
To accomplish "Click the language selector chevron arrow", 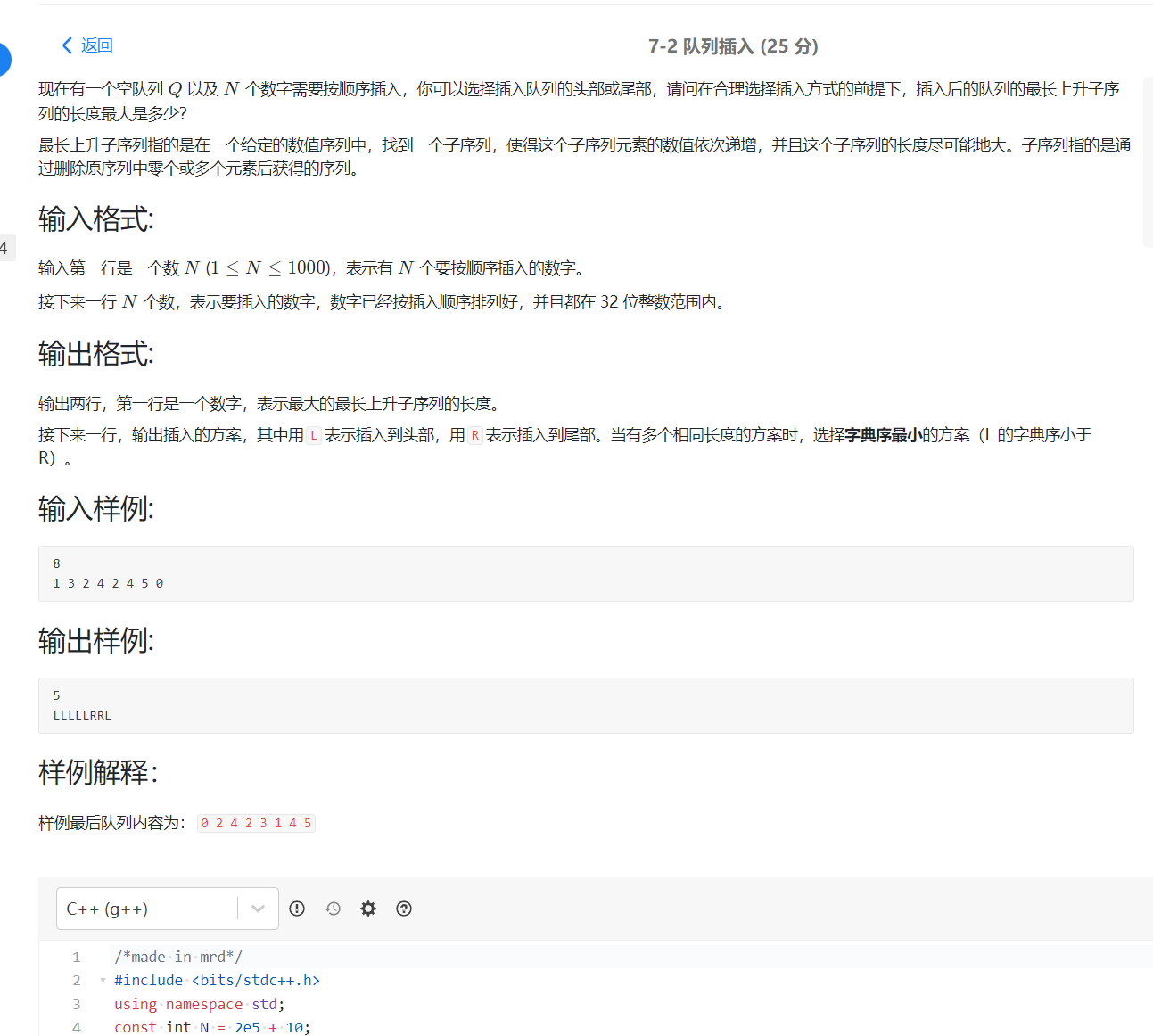I will coord(259,908).
